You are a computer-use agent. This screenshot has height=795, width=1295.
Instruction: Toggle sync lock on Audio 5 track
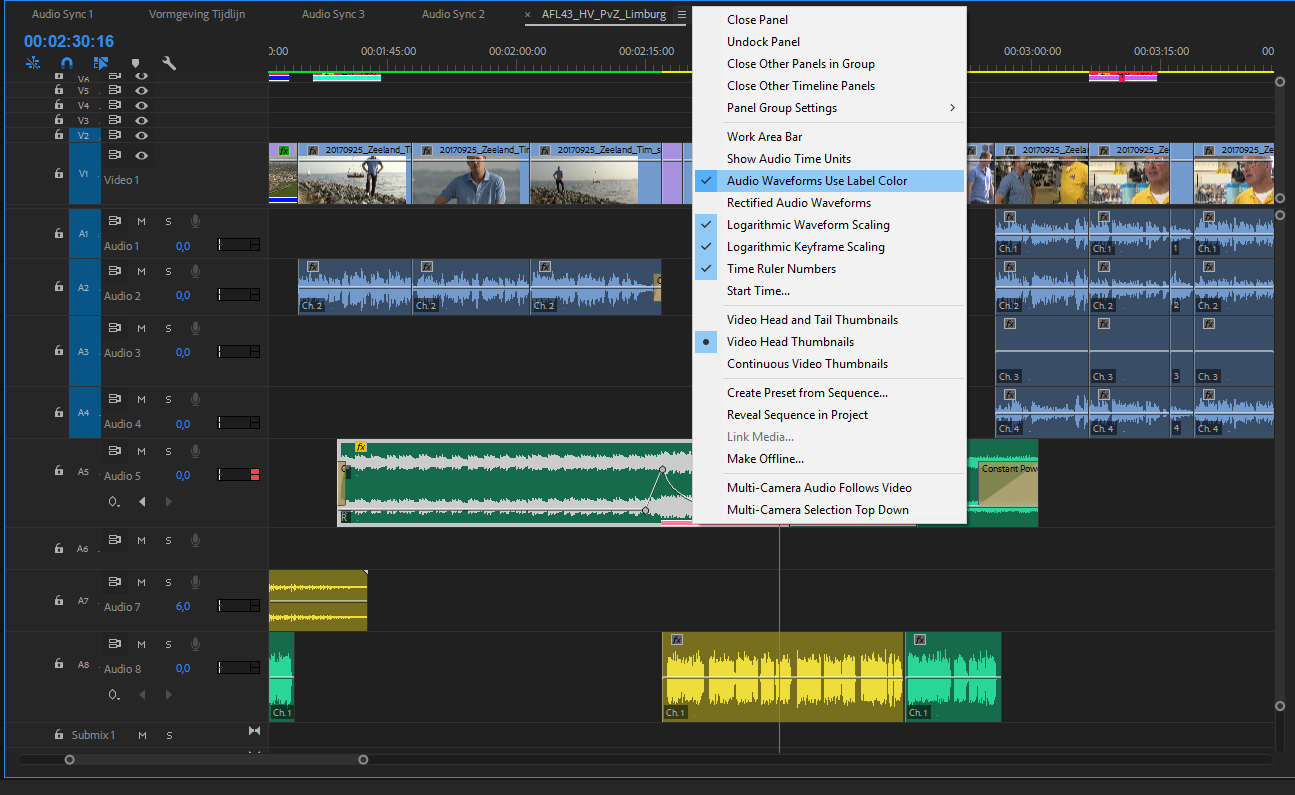coord(115,451)
